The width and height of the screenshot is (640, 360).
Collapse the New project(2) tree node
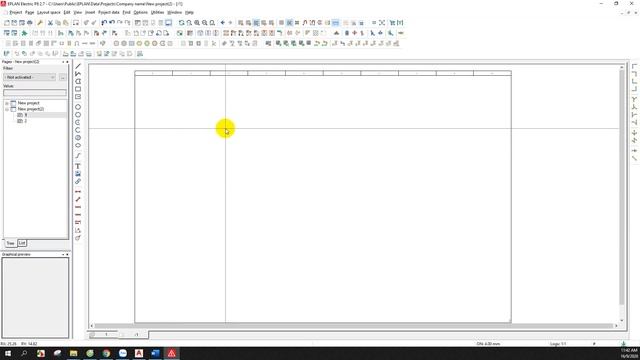tap(7, 109)
